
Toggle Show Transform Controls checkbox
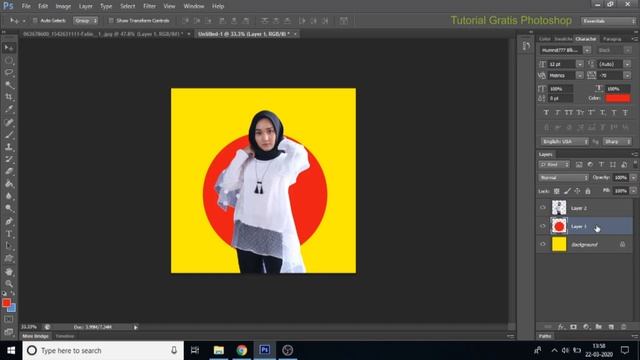[x=111, y=20]
